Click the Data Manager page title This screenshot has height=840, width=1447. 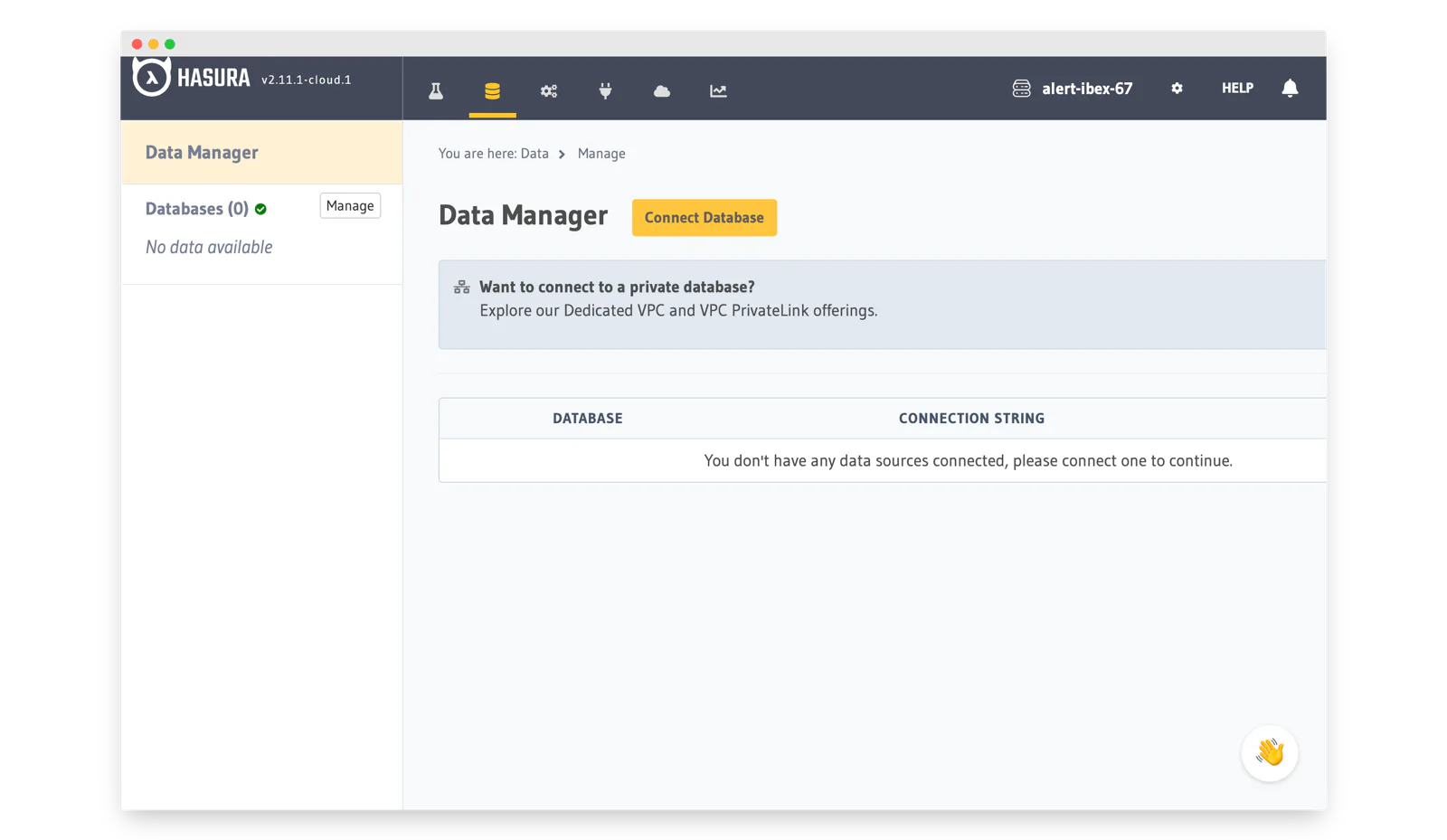pos(523,215)
